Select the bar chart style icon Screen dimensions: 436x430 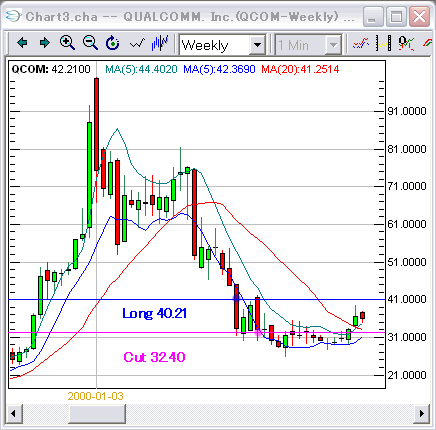tap(160, 43)
